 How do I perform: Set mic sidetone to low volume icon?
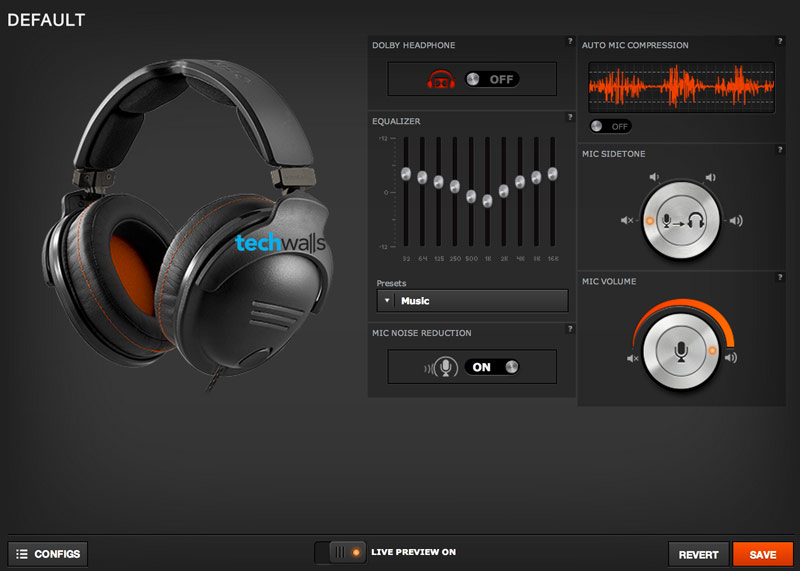(654, 177)
